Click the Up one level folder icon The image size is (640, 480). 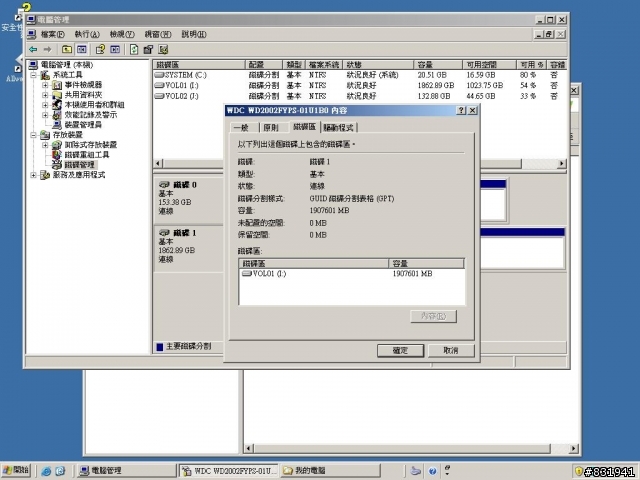pos(67,49)
